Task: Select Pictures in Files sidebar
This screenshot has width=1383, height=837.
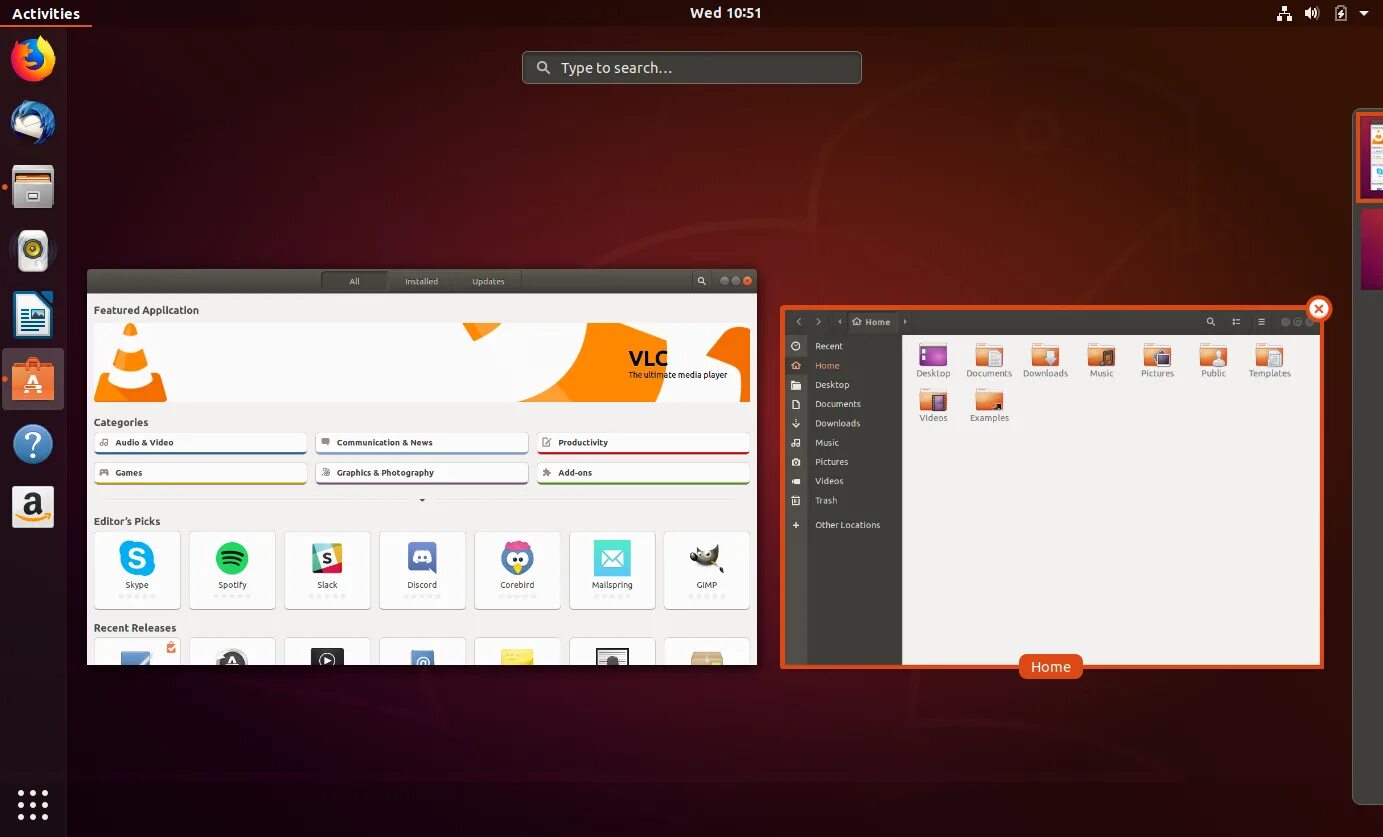Action: pyautogui.click(x=845, y=462)
